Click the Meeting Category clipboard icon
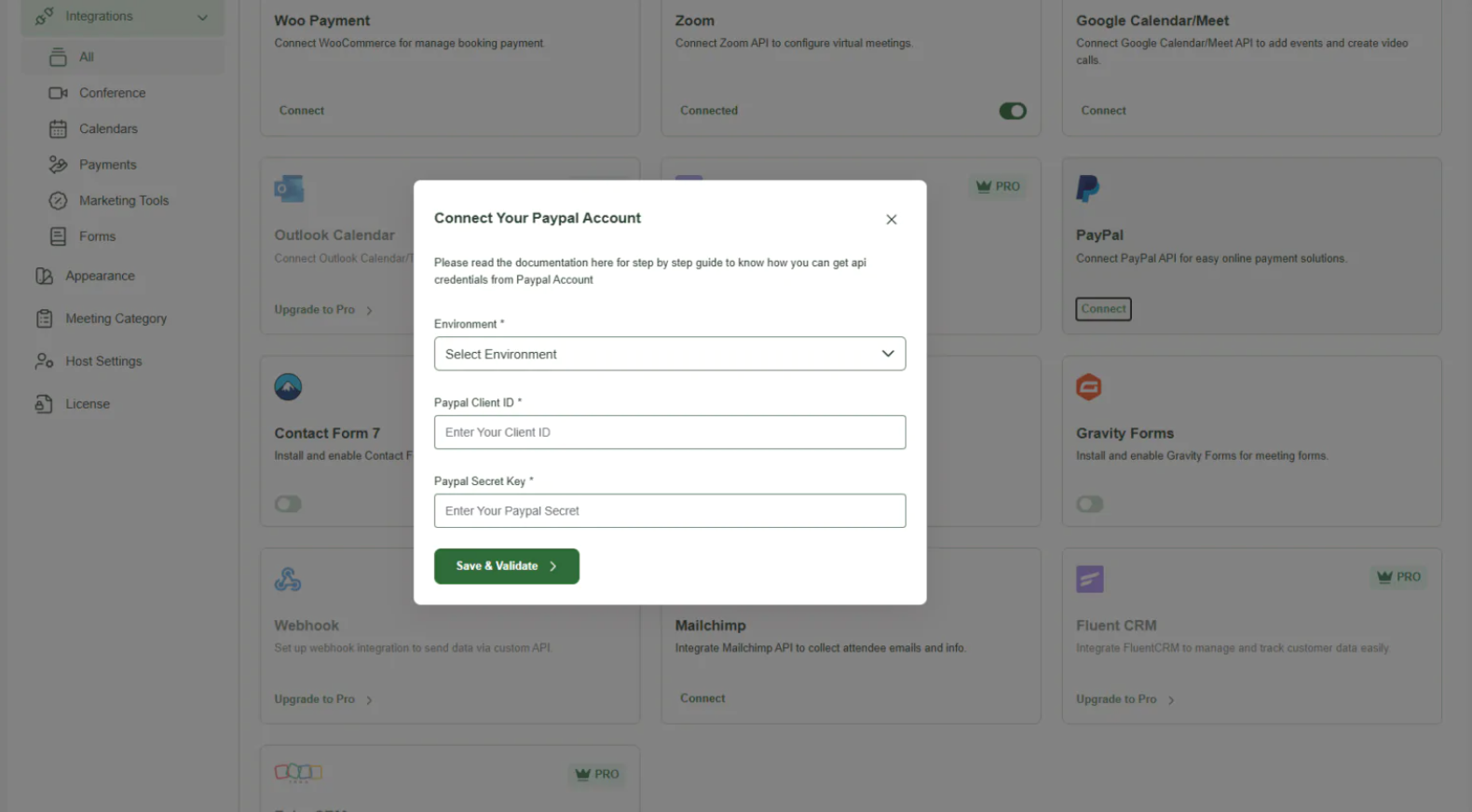The width and height of the screenshot is (1472, 812). click(44, 318)
